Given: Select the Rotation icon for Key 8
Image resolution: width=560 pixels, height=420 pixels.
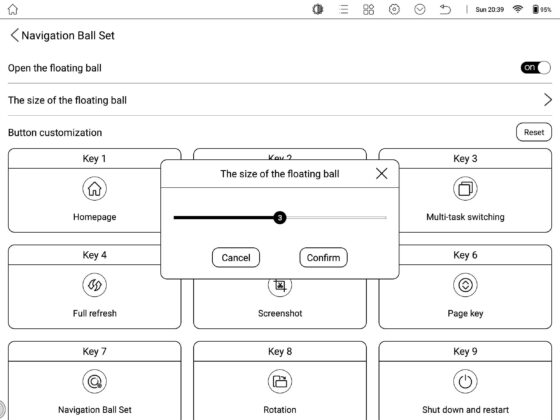Looking at the screenshot, I should point(280,381).
